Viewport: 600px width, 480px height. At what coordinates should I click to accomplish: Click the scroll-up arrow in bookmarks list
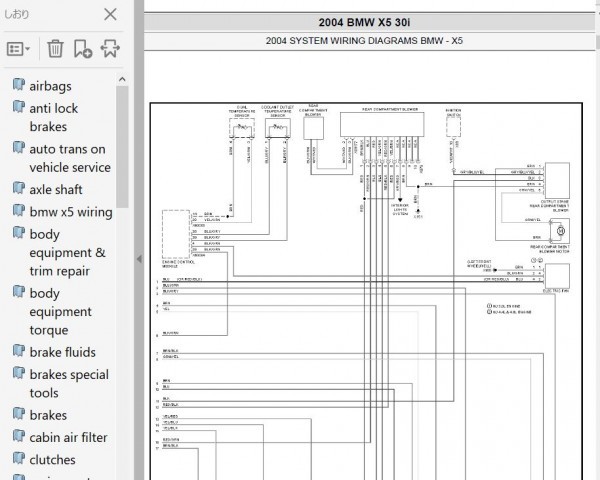(122, 79)
